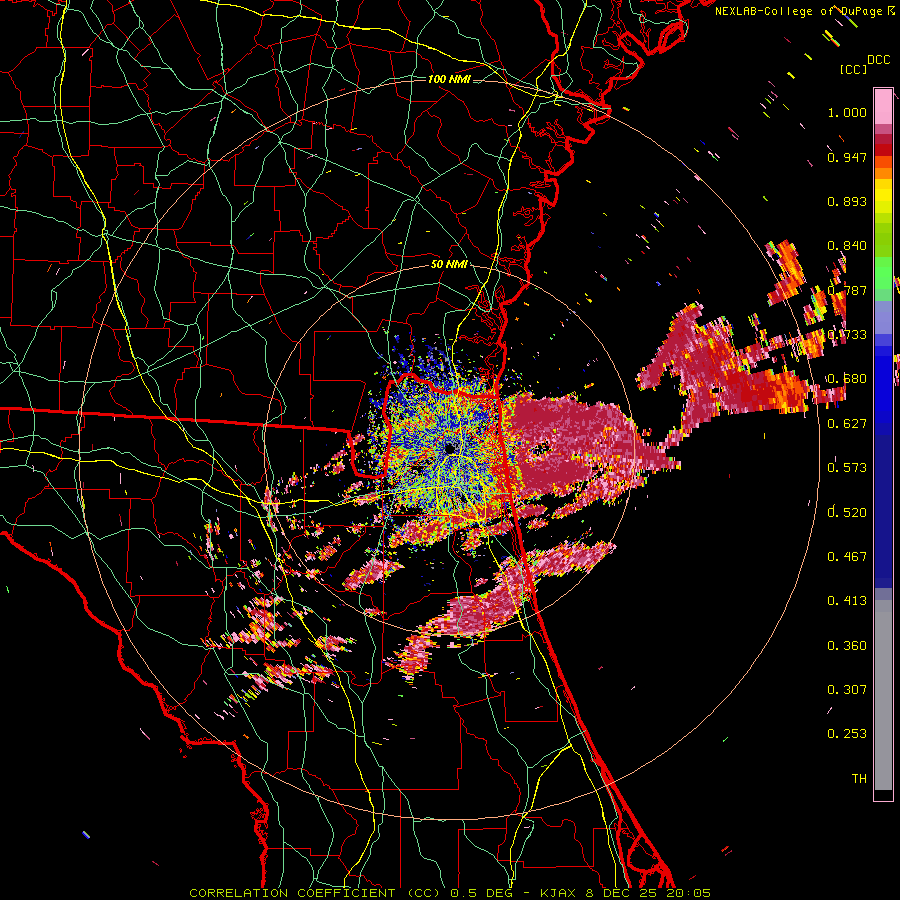The width and height of the screenshot is (900, 900).
Task: Select the 0.787 scale value
Action: pos(847,290)
